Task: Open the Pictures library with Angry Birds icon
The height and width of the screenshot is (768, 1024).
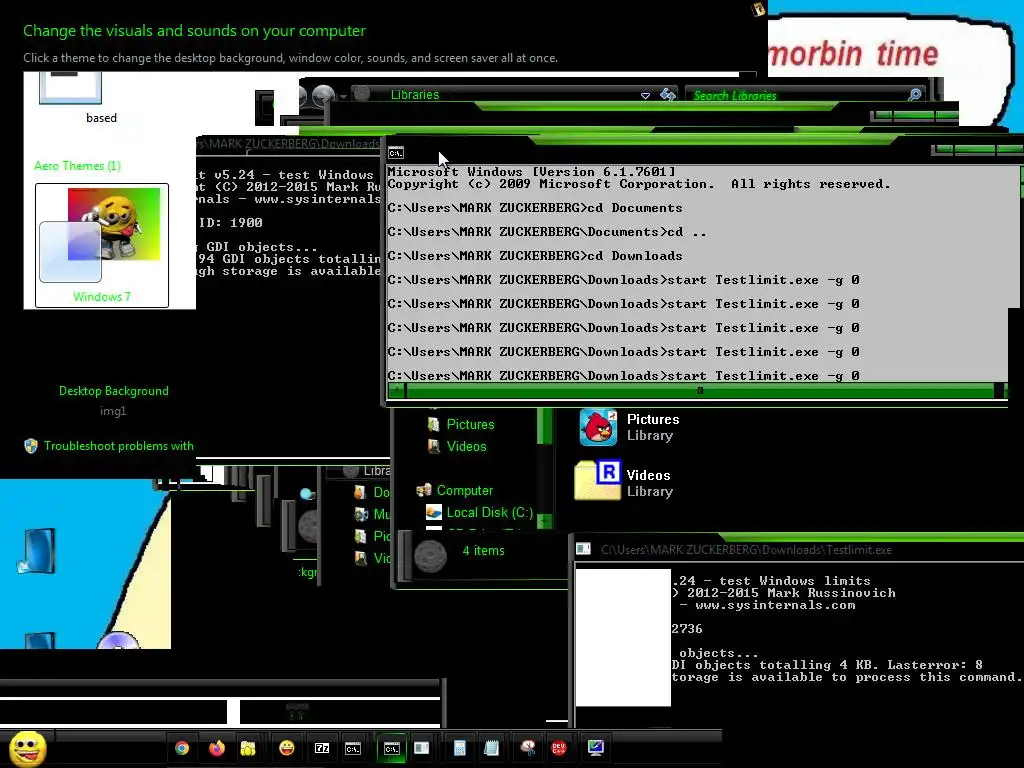Action: click(x=598, y=427)
